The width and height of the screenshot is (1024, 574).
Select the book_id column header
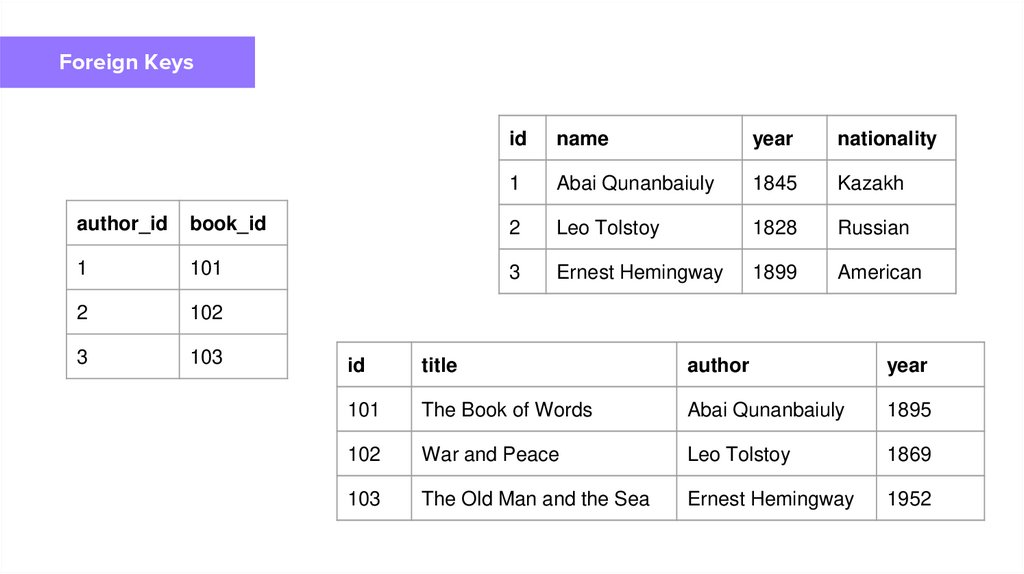point(232,223)
